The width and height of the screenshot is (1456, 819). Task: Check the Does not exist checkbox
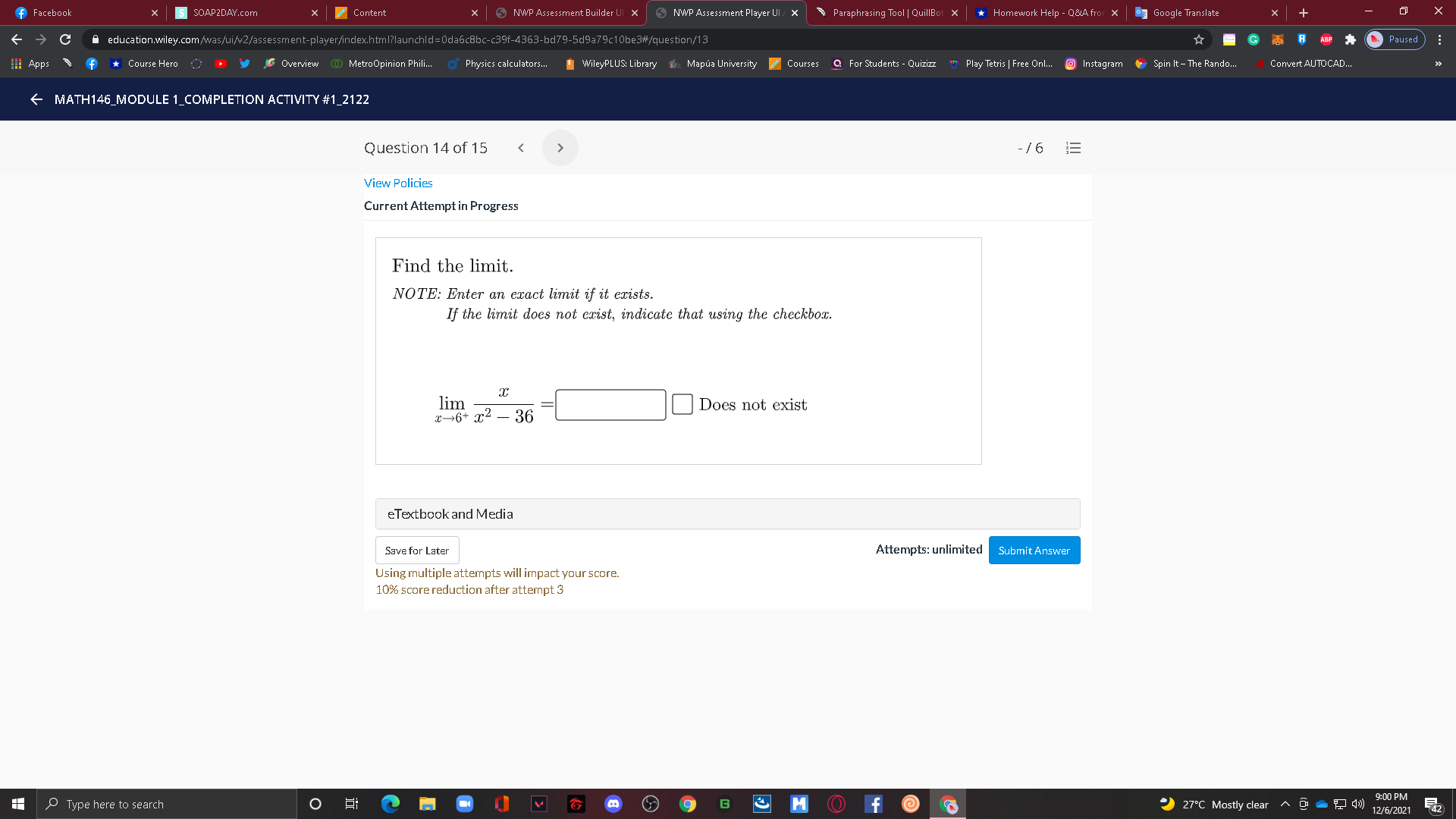[682, 404]
